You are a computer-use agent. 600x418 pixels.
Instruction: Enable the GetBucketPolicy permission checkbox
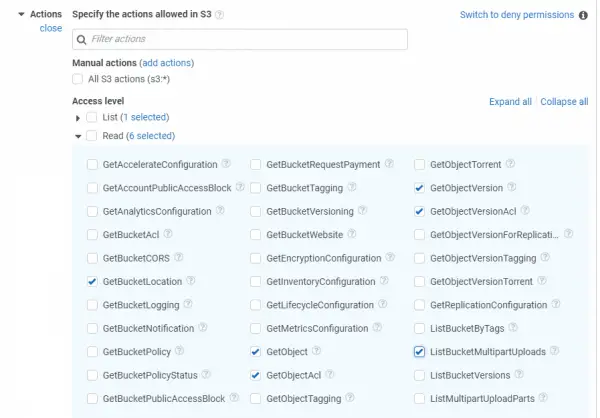click(x=92, y=352)
